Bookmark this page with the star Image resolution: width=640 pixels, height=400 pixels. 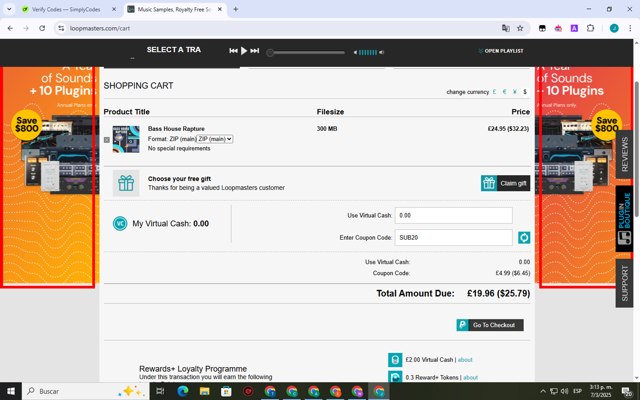[x=520, y=28]
